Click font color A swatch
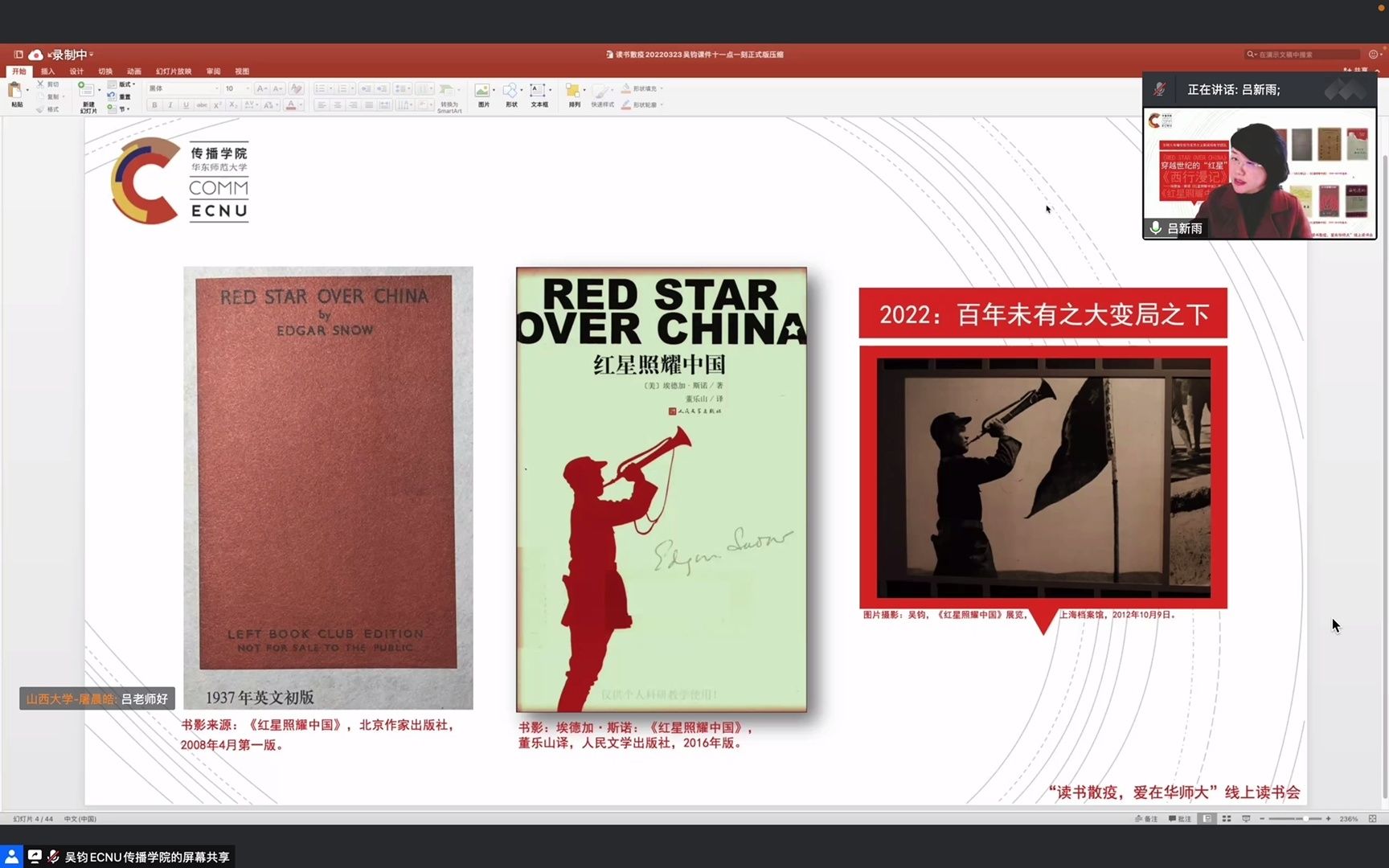 tap(291, 104)
